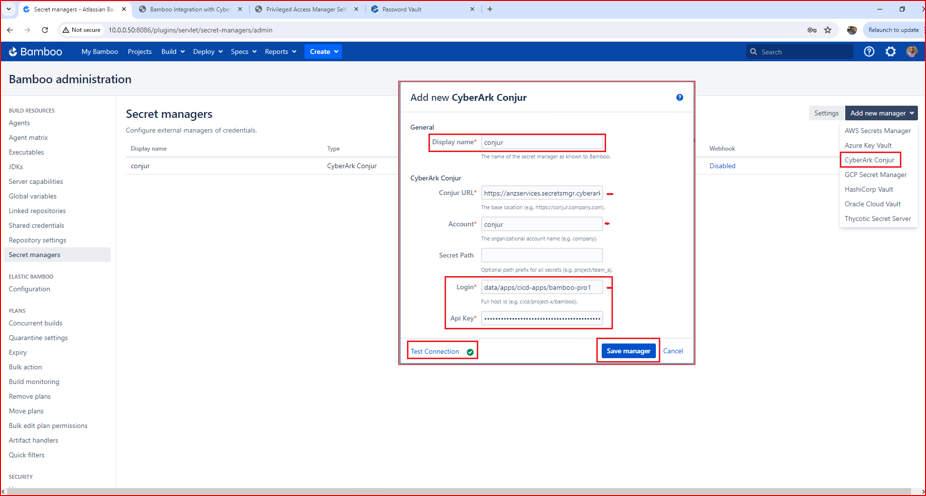
Task: Open Global variables in the sidebar
Action: 32,196
